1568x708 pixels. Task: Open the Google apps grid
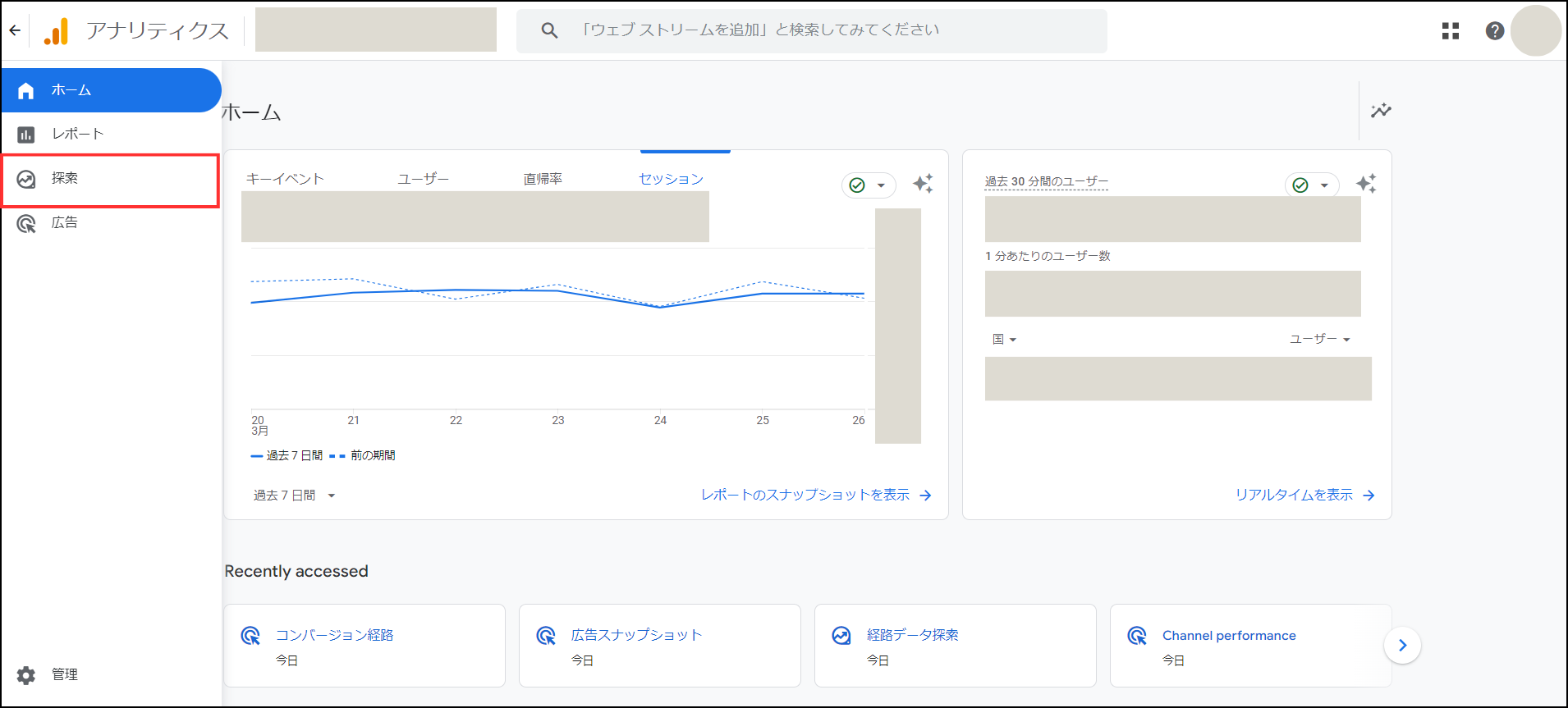[1451, 30]
